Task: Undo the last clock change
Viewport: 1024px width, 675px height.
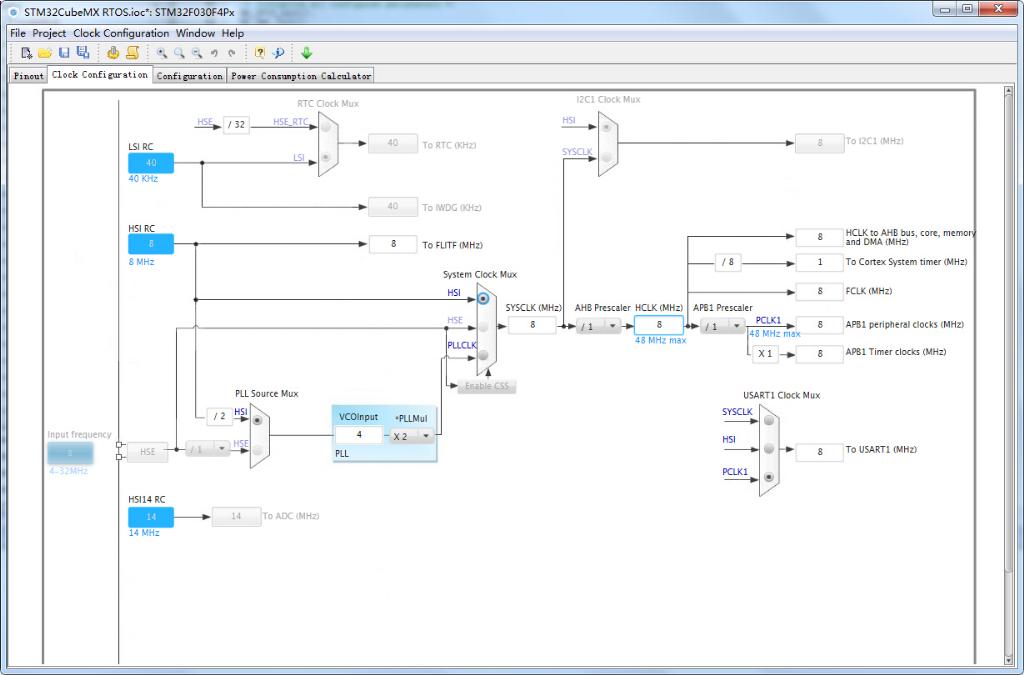Action: 214,53
